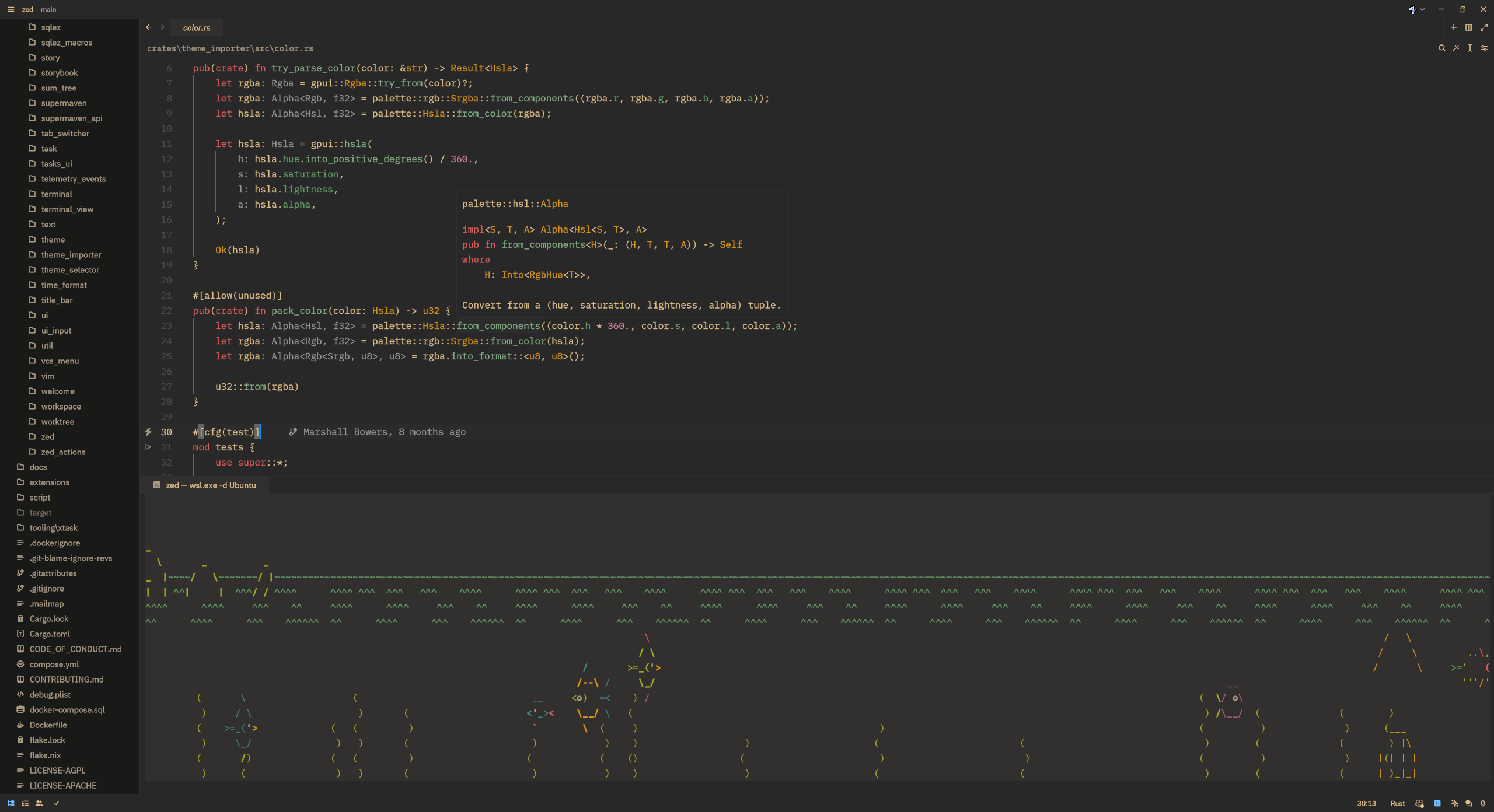Click cursor position 30:13
The width and height of the screenshot is (1494, 812).
pos(1366,803)
